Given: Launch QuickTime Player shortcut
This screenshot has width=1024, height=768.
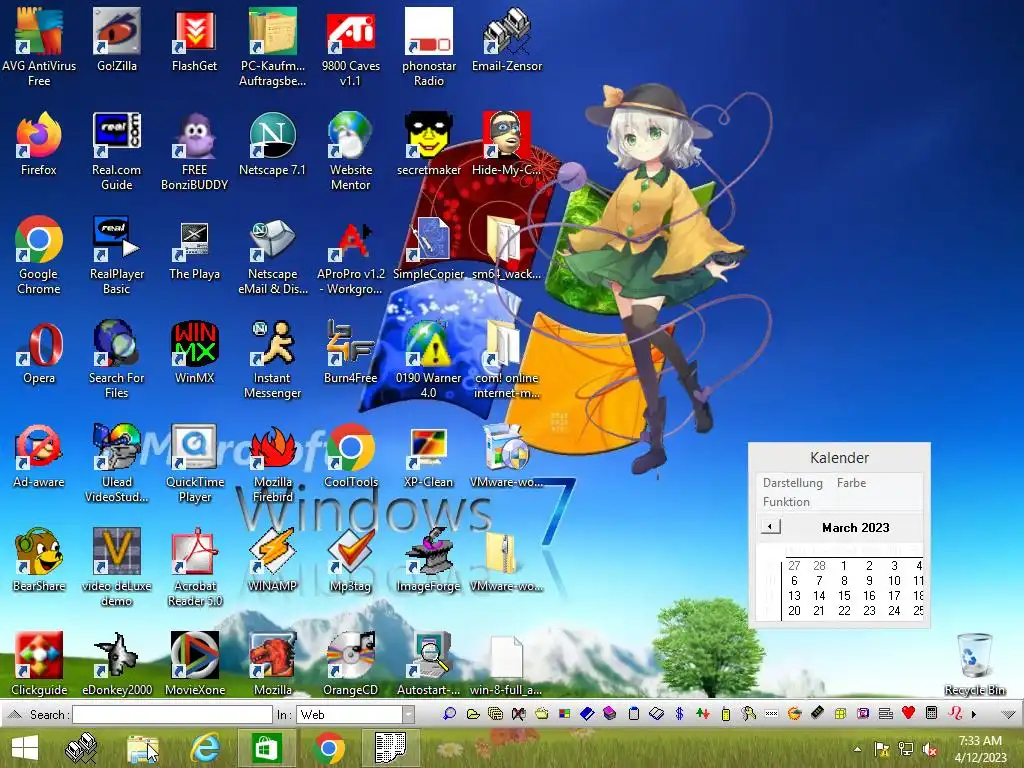Looking at the screenshot, I should tap(194, 462).
